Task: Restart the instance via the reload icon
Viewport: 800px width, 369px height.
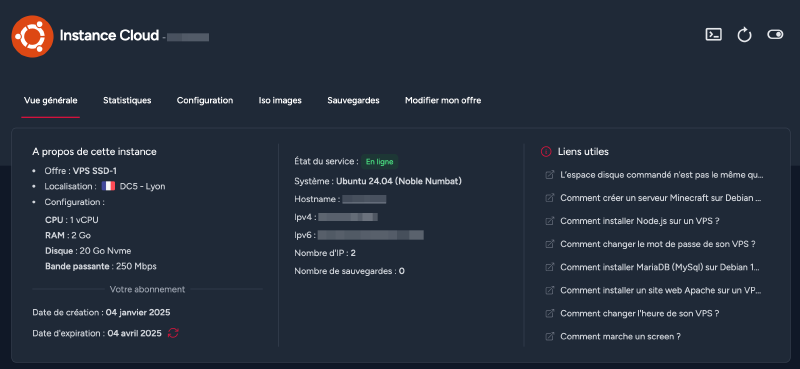Action: 744,35
